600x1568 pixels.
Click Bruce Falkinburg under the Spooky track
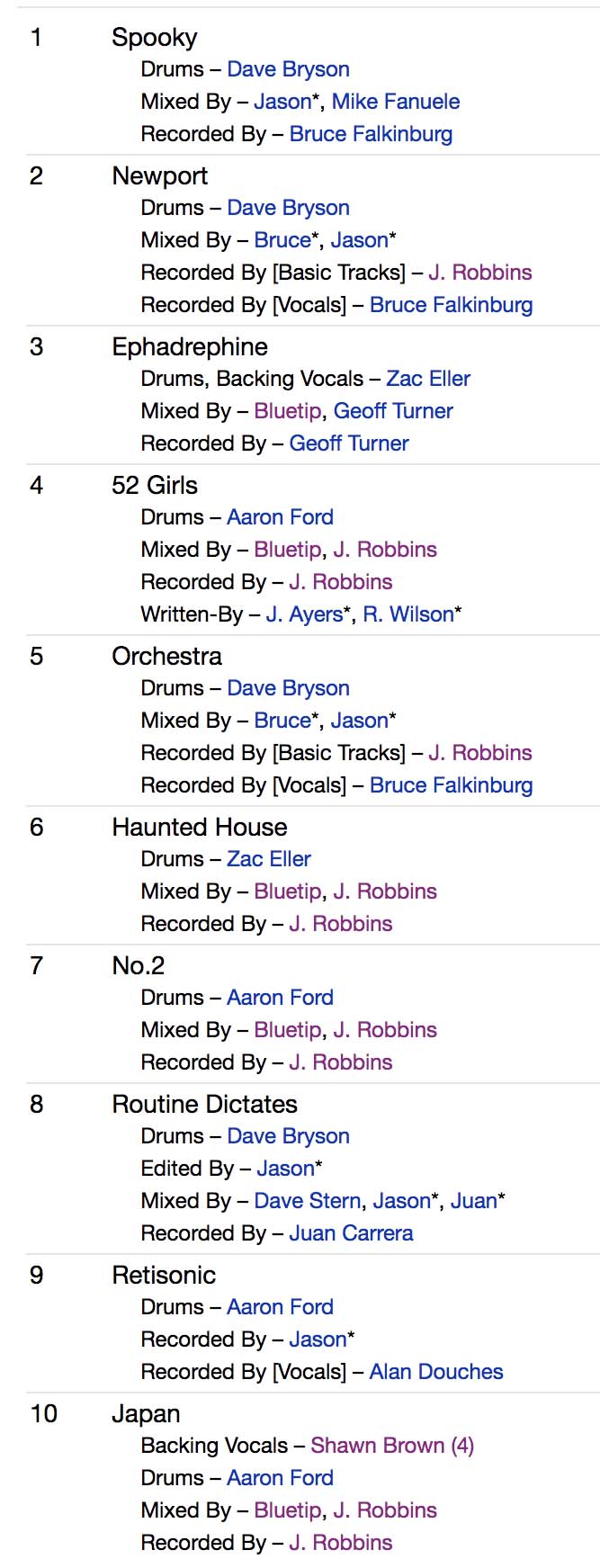pyautogui.click(x=371, y=134)
